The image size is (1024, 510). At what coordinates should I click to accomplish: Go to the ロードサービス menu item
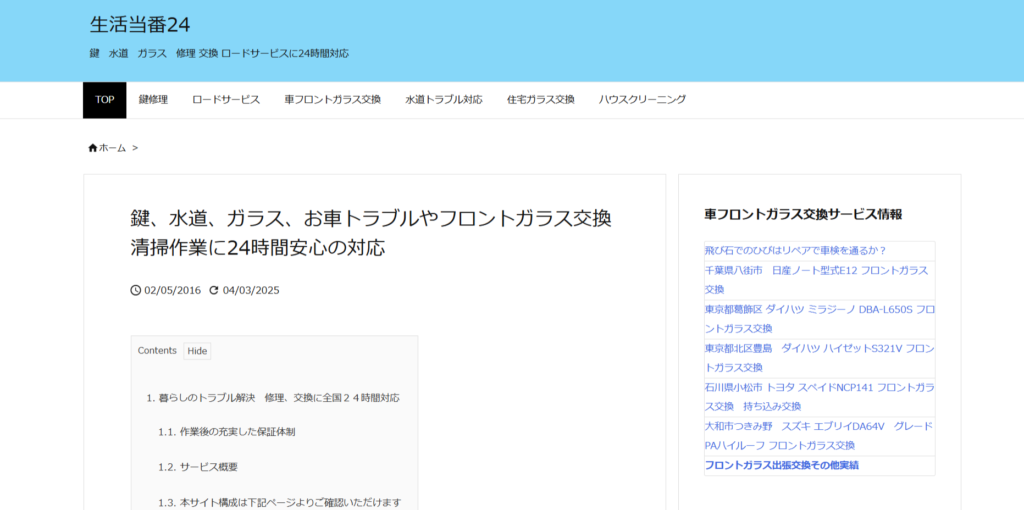(226, 100)
